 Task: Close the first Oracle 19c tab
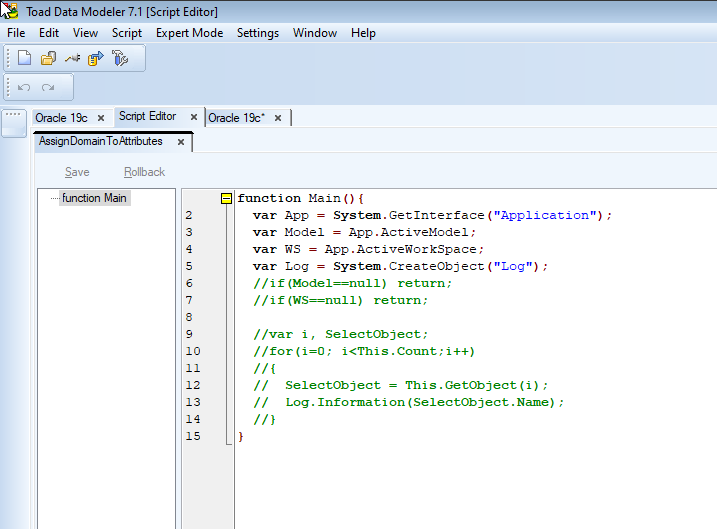[x=101, y=118]
